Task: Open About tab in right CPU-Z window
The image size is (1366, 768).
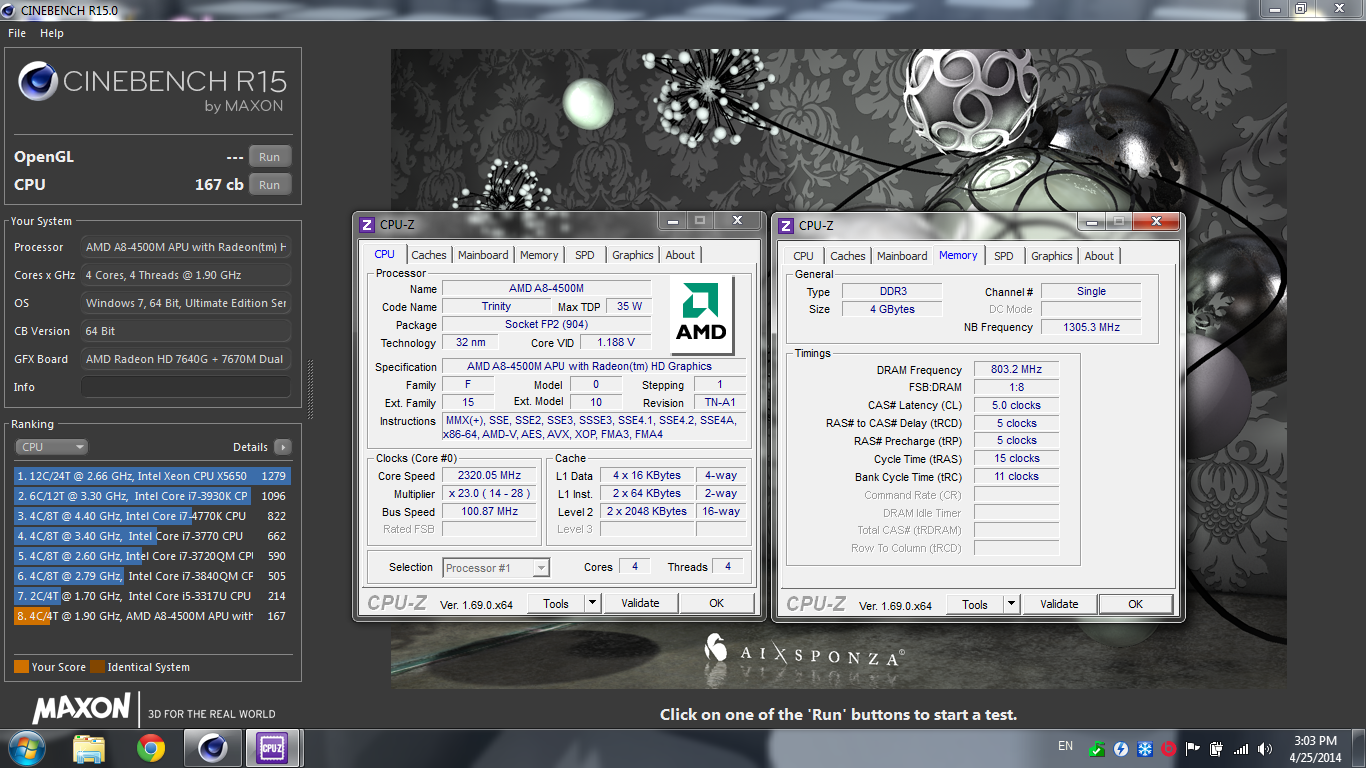Action: pos(1099,256)
